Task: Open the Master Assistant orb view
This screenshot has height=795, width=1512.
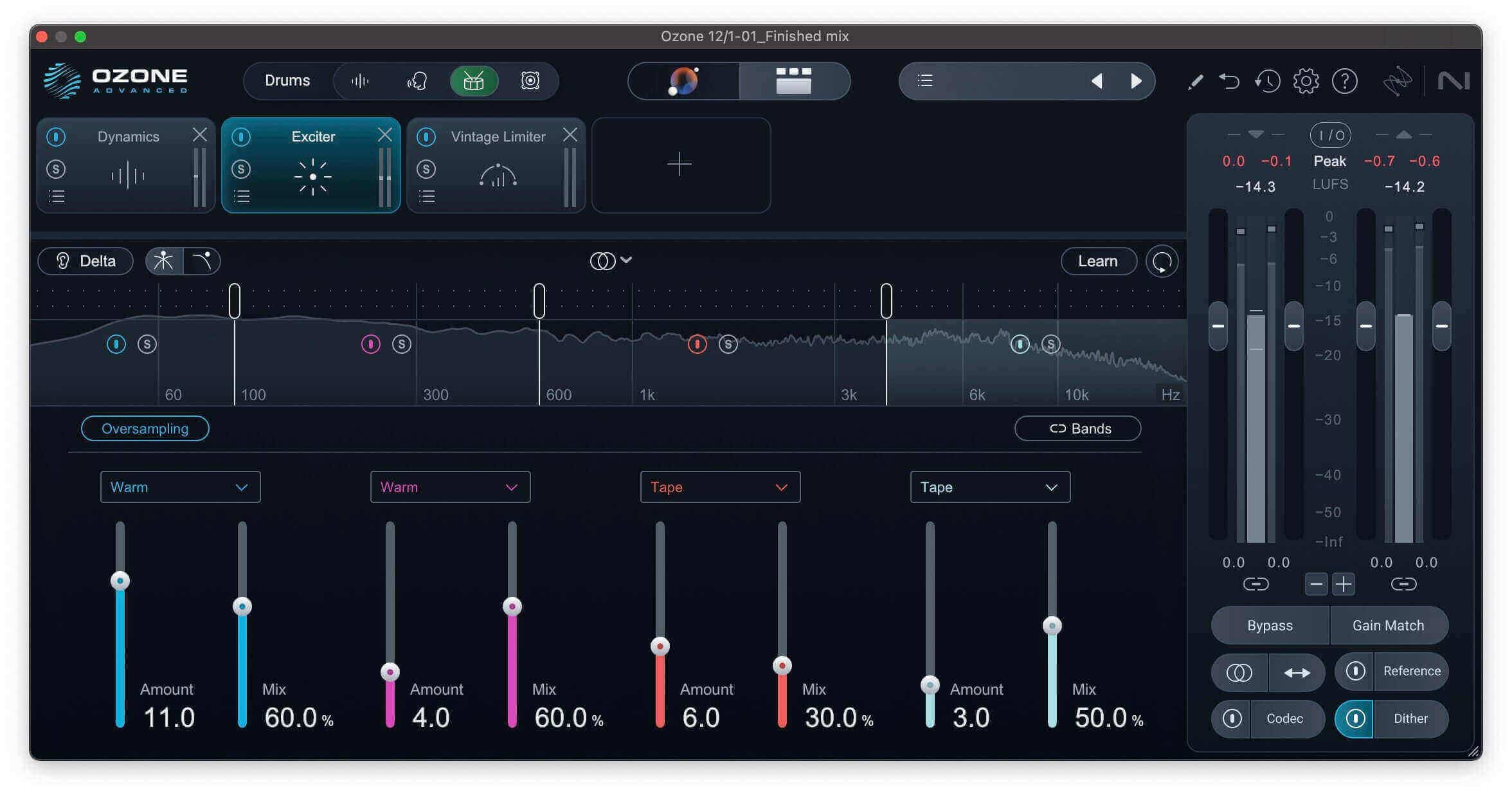Action: pyautogui.click(x=683, y=81)
